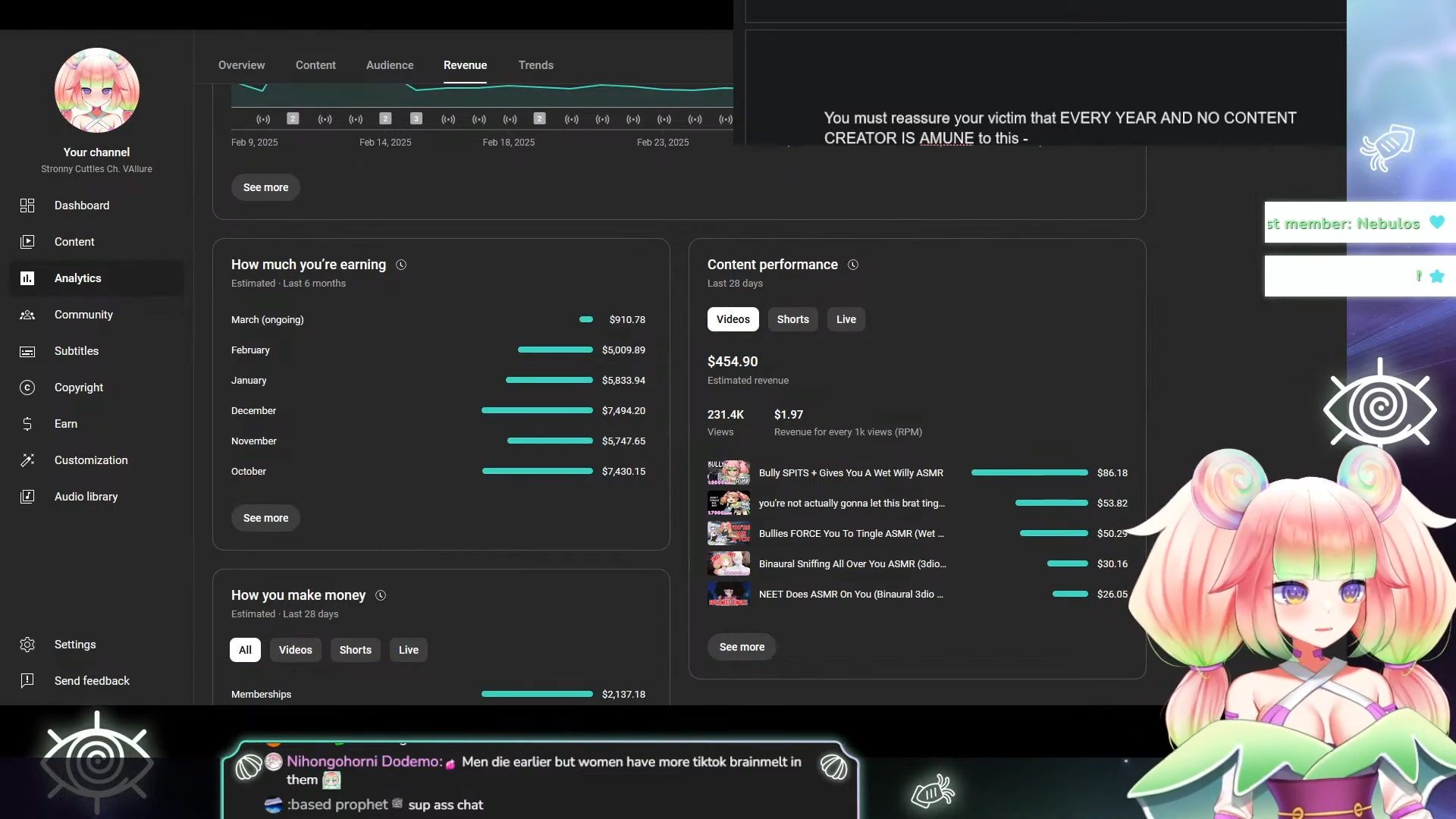This screenshot has width=1456, height=819.
Task: Click the November earnings row label
Action: tap(254, 441)
